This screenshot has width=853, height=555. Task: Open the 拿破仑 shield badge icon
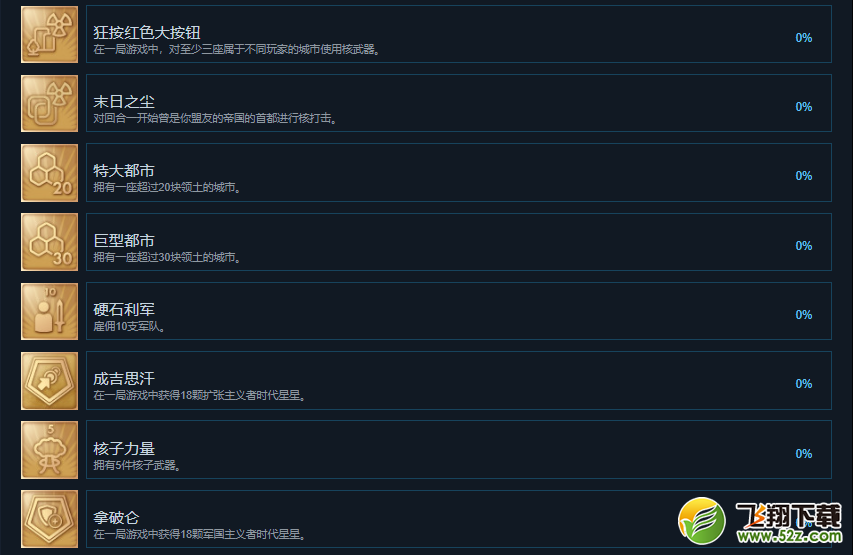click(x=50, y=519)
